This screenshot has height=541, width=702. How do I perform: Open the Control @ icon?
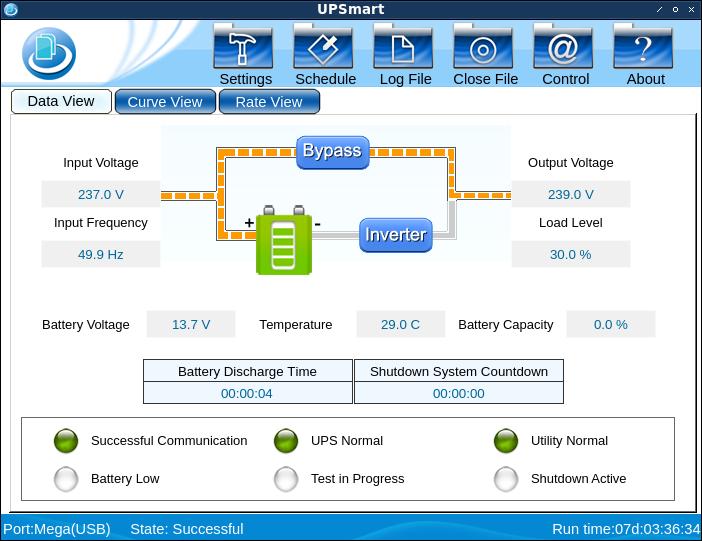pyautogui.click(x=564, y=47)
